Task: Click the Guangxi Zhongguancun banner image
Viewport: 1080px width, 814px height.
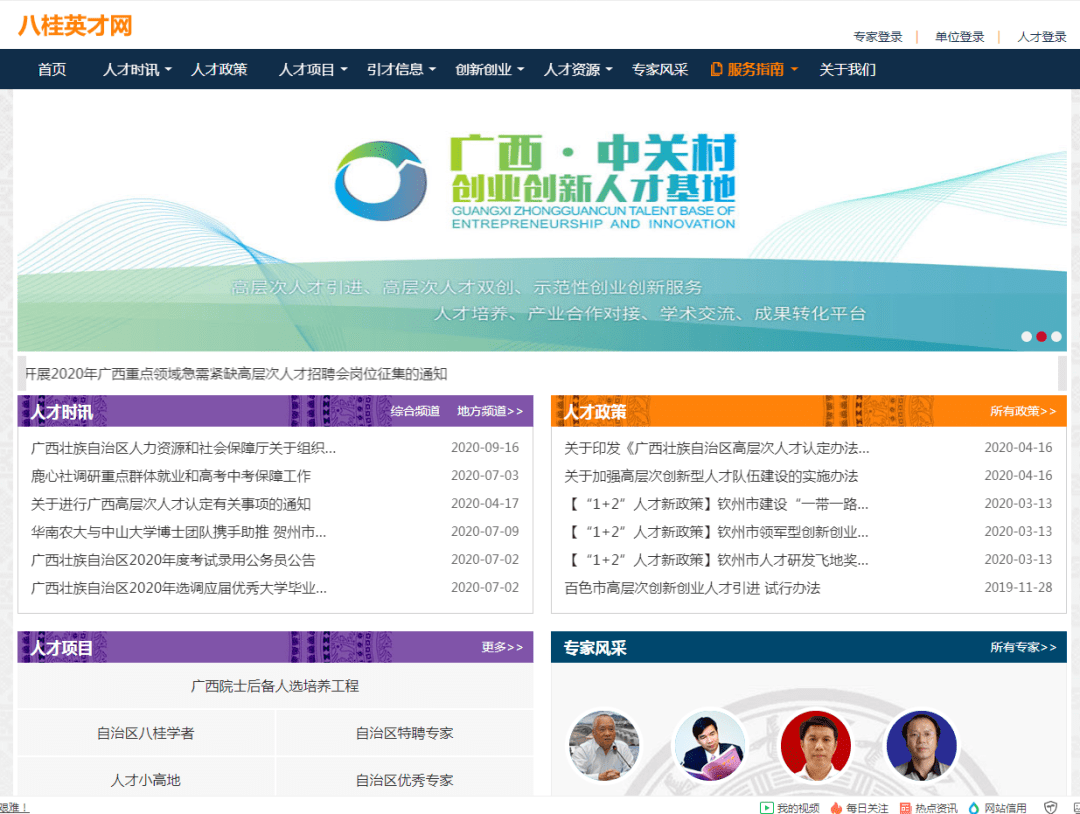Action: (x=542, y=220)
